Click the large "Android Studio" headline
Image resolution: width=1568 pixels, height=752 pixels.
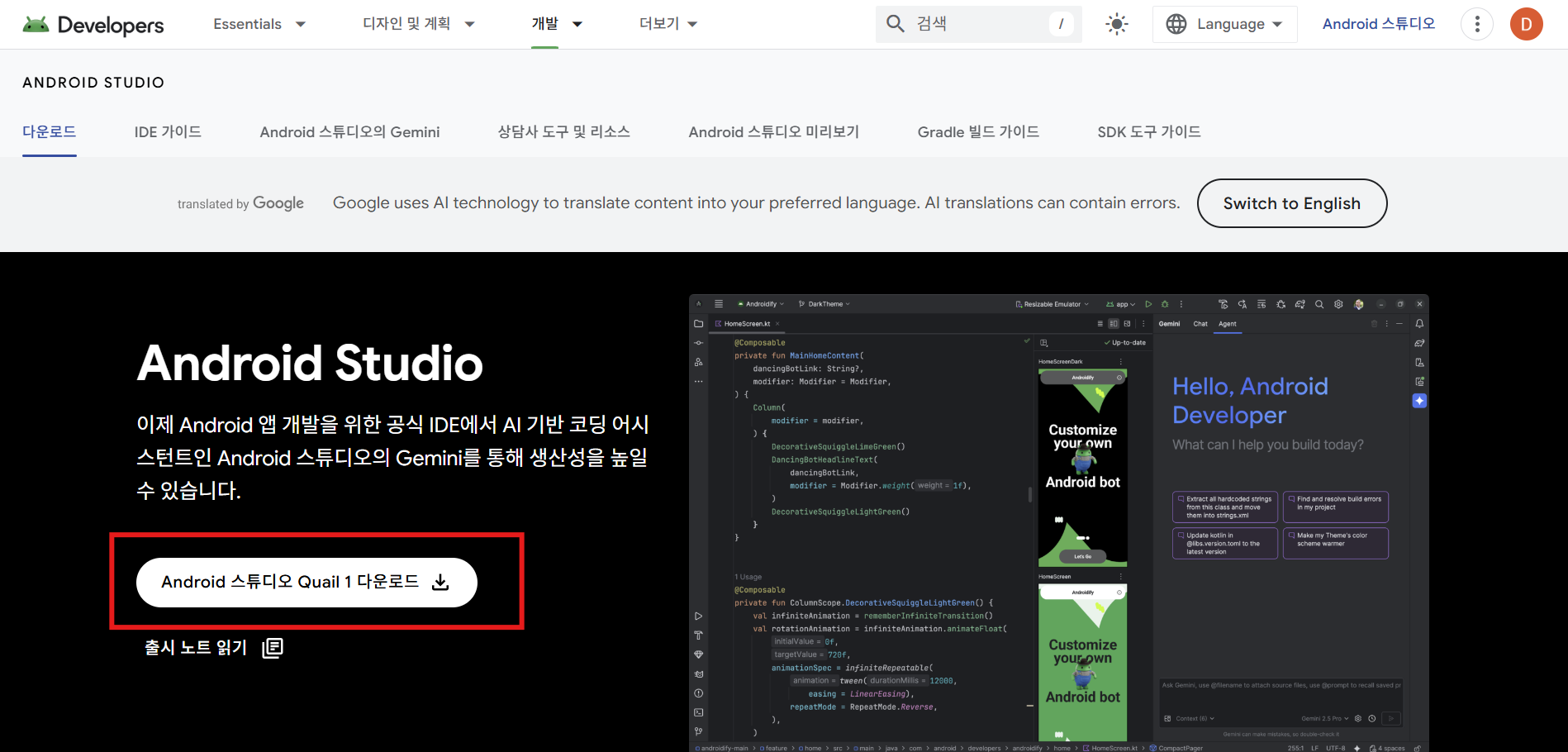(x=310, y=364)
